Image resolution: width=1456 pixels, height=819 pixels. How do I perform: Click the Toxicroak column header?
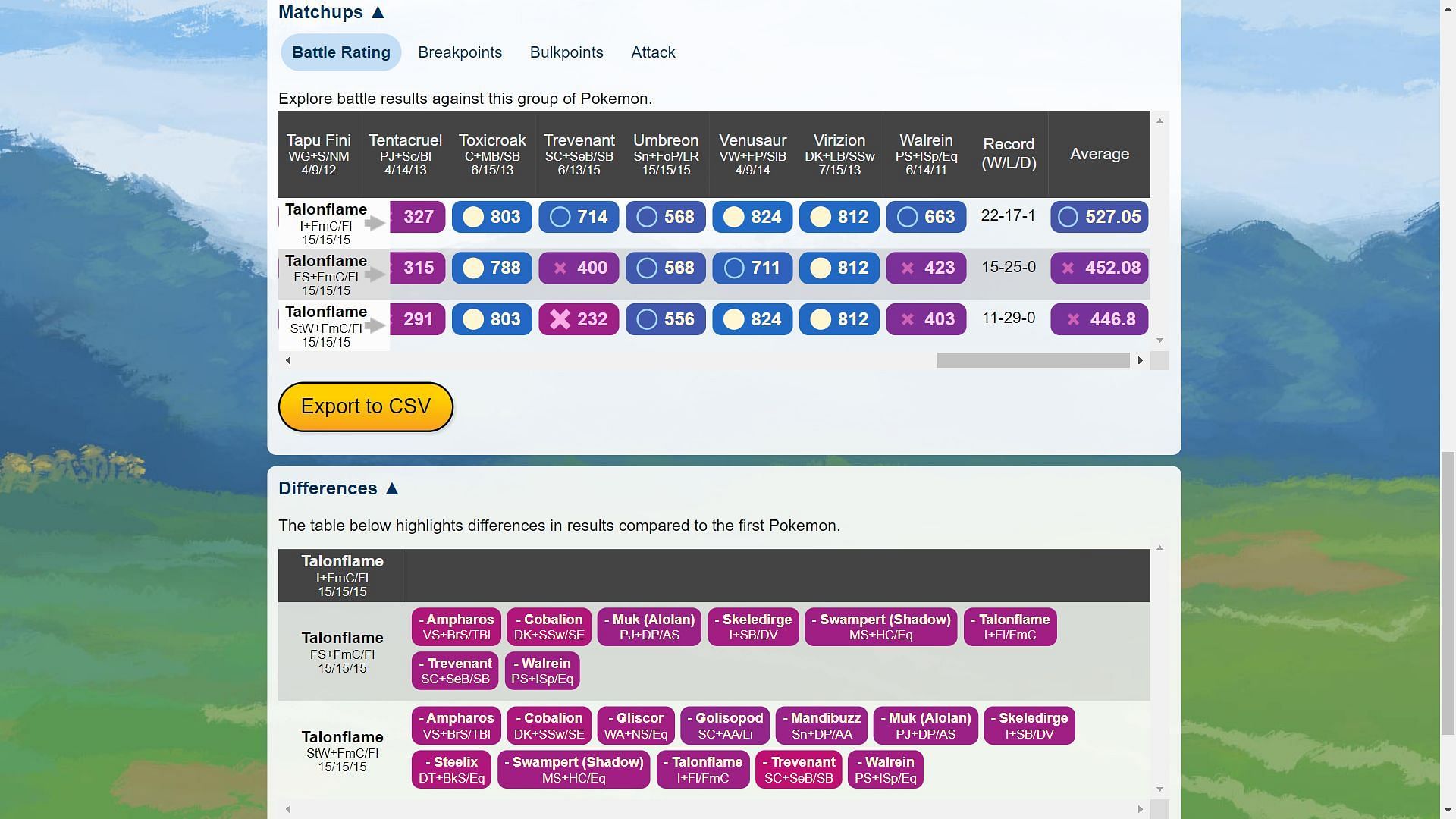tap(492, 154)
